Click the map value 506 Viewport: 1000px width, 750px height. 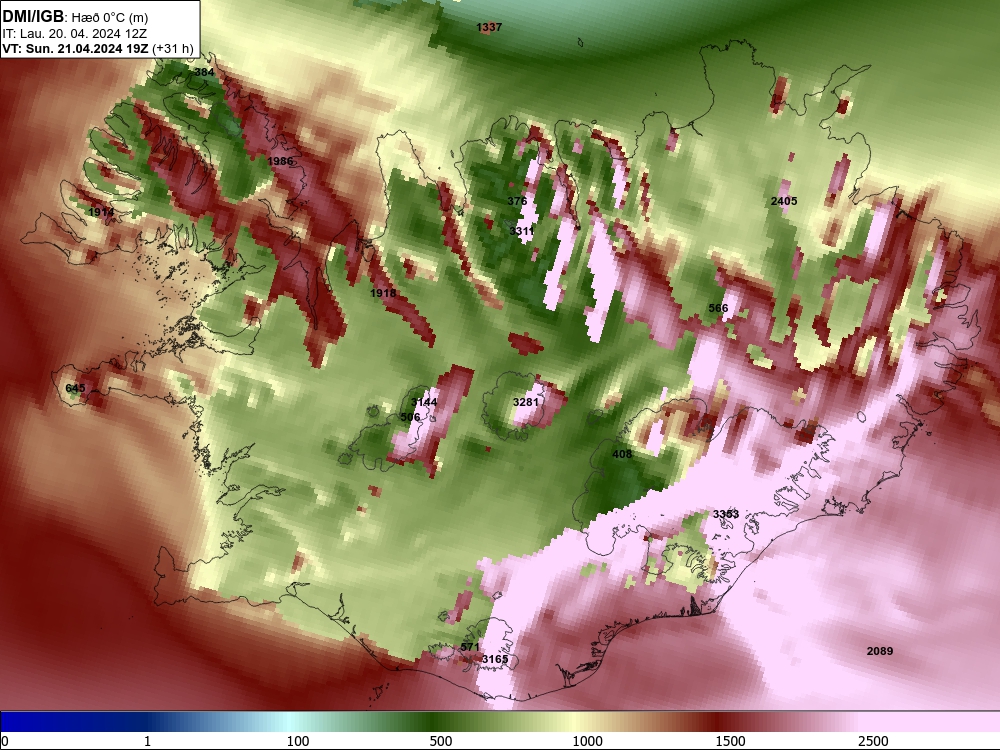410,416
